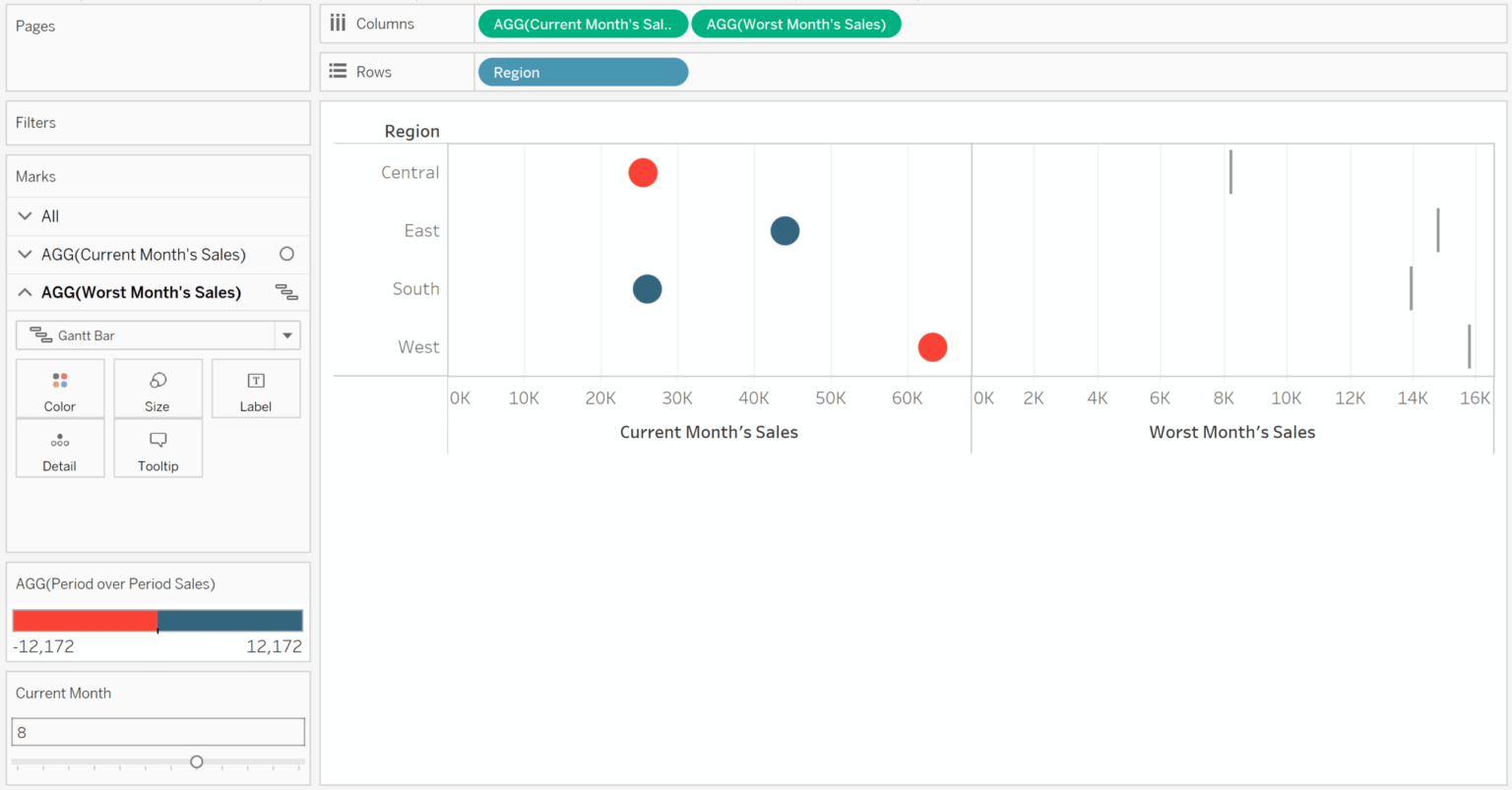
Task: Open the Size mark properties
Action: coord(157,388)
